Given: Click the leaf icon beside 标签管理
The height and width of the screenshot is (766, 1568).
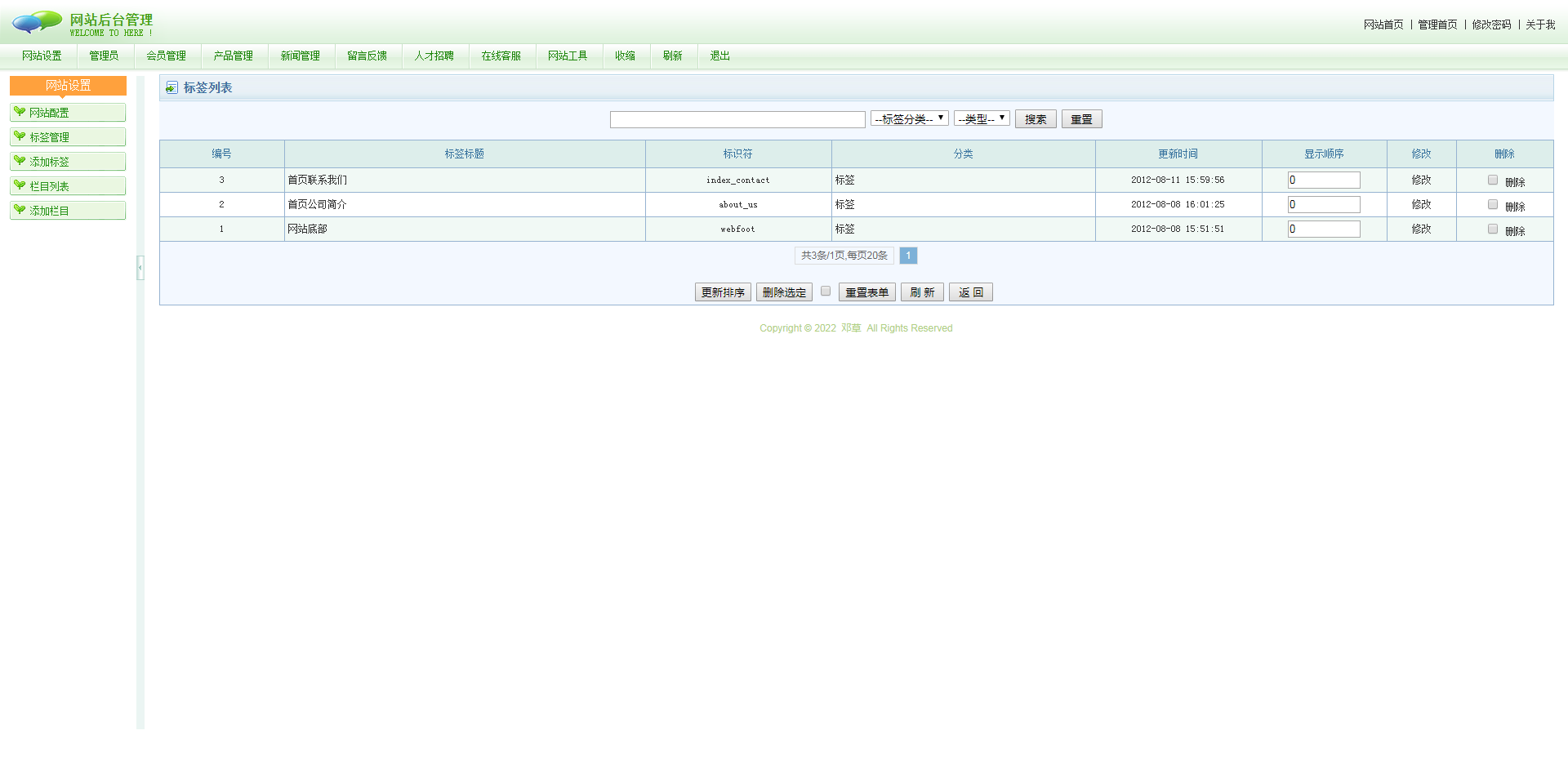Looking at the screenshot, I should click(20, 136).
